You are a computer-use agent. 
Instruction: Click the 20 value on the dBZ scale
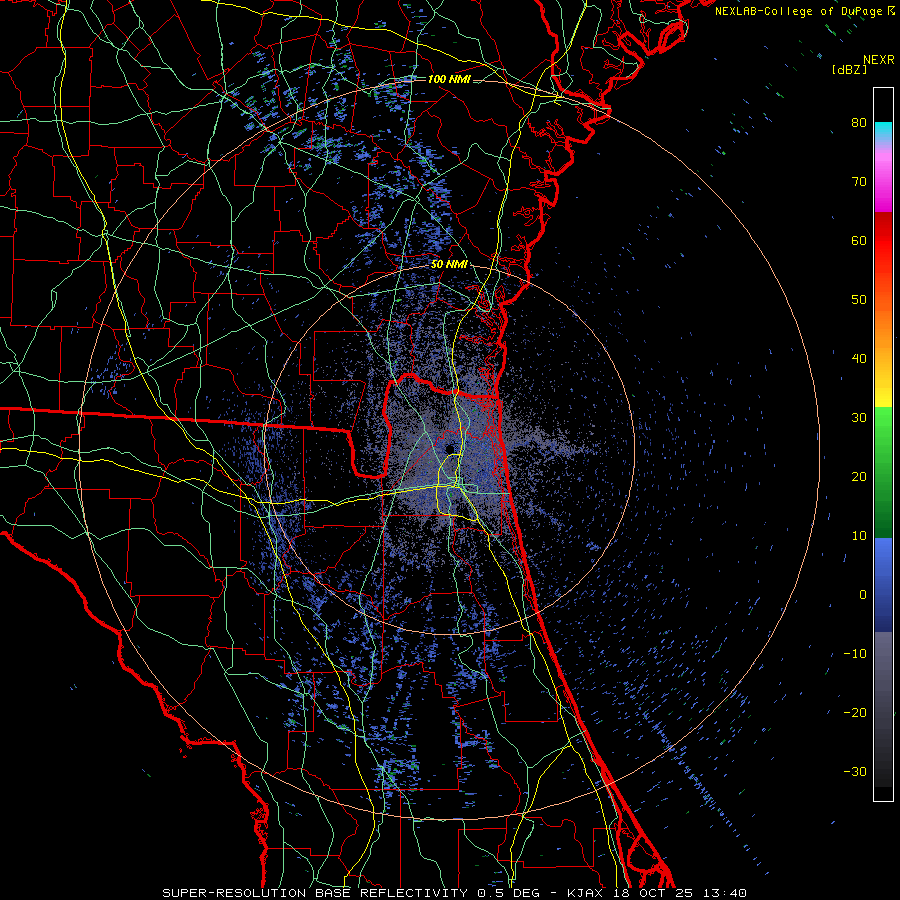click(859, 476)
